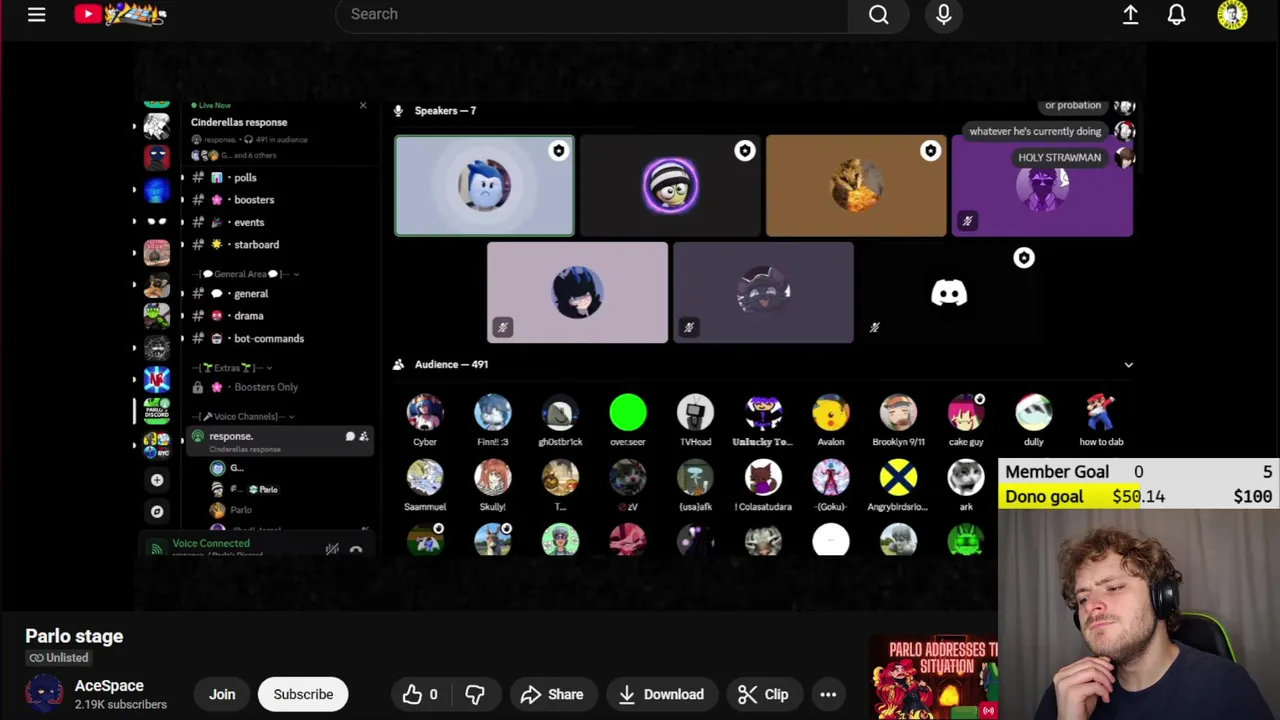1280x720 pixels.
Task: Create a Clip of the video
Action: pos(763,694)
